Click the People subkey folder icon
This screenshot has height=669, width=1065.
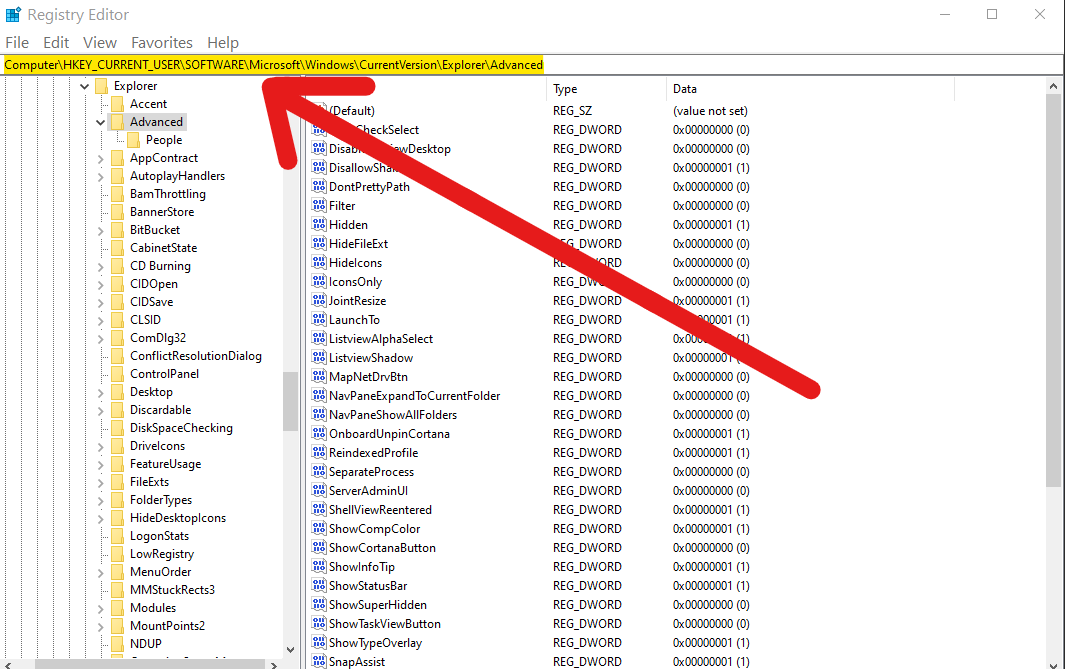pyautogui.click(x=134, y=140)
